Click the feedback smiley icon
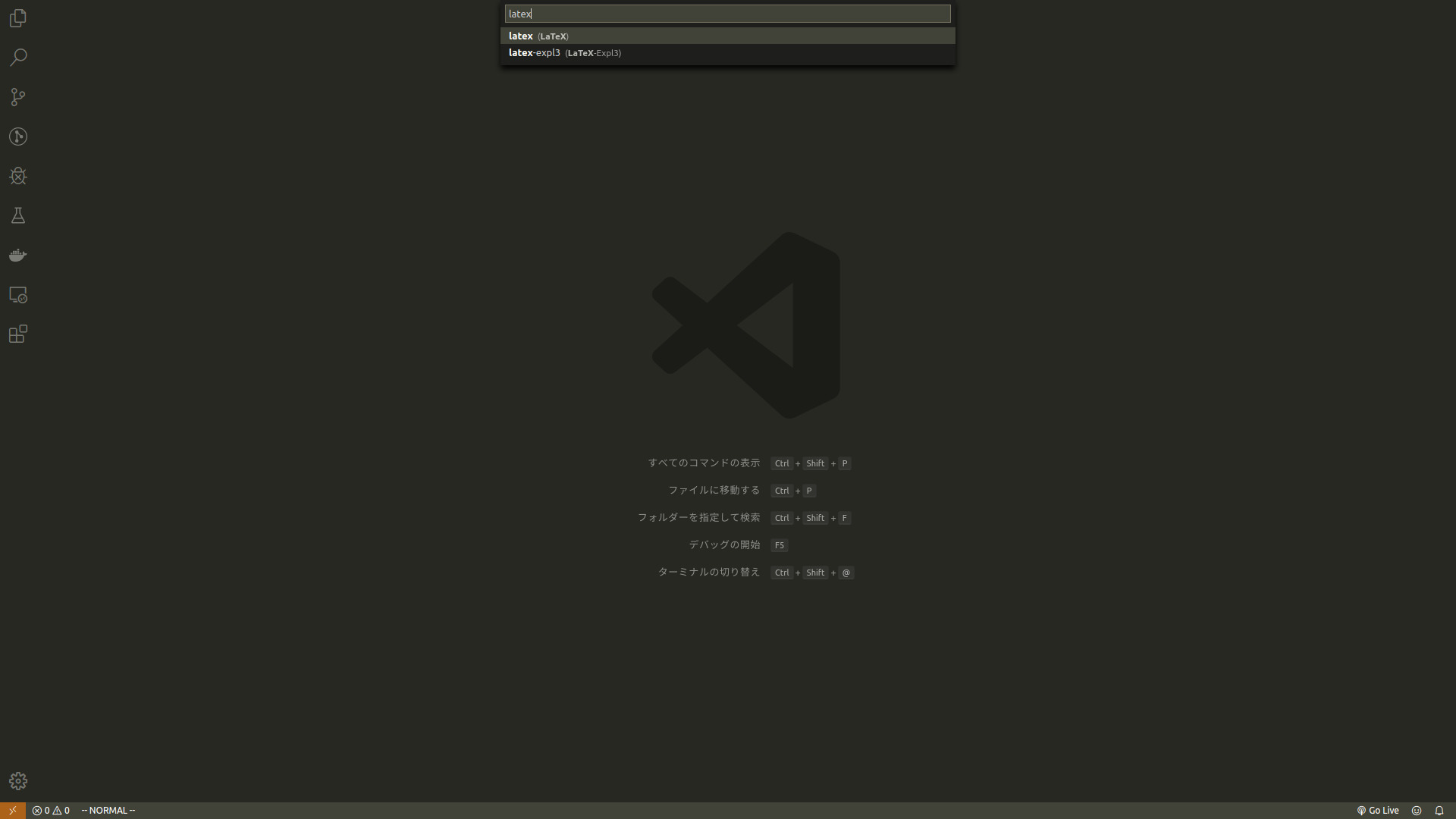The width and height of the screenshot is (1456, 819). [x=1416, y=811]
